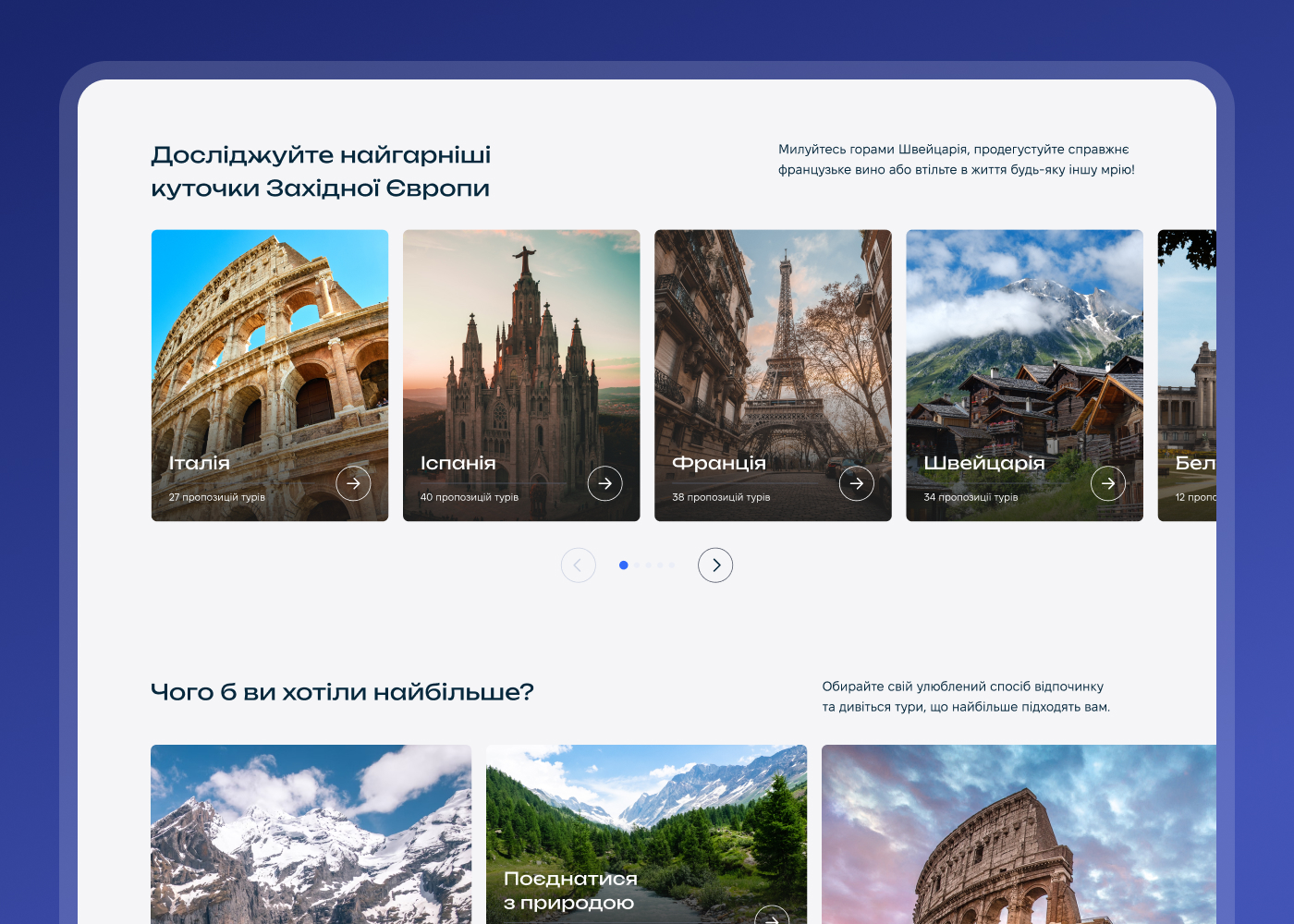The image size is (1294, 924).
Task: Click the Швейцарія card title
Action: [x=983, y=463]
